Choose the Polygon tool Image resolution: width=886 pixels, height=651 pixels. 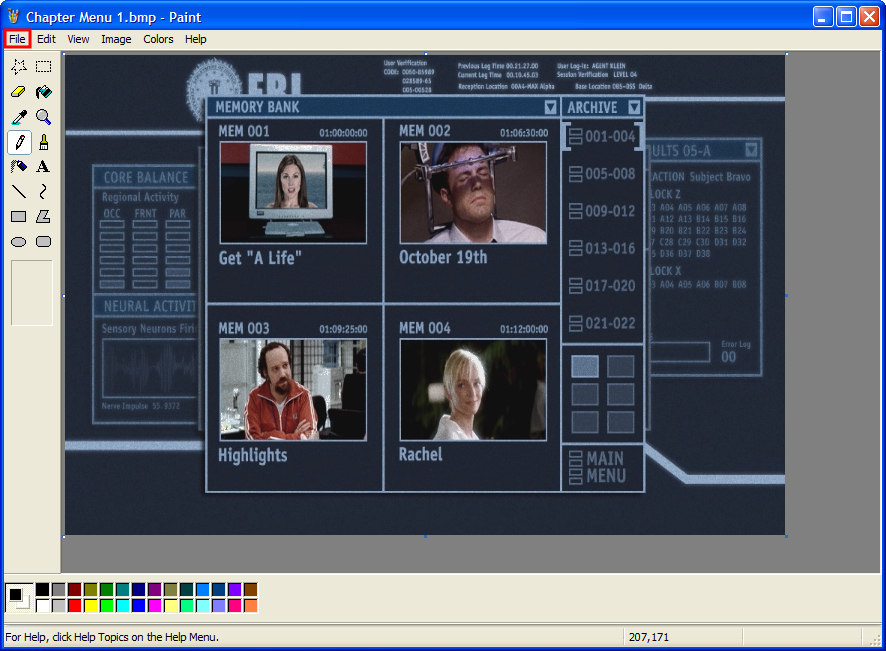point(44,216)
